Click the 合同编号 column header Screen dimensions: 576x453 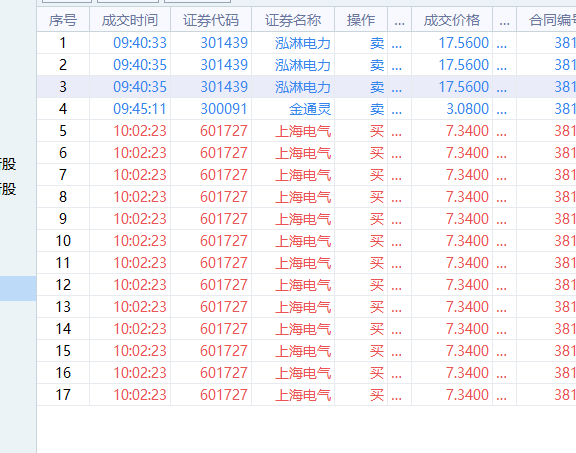pyautogui.click(x=547, y=20)
